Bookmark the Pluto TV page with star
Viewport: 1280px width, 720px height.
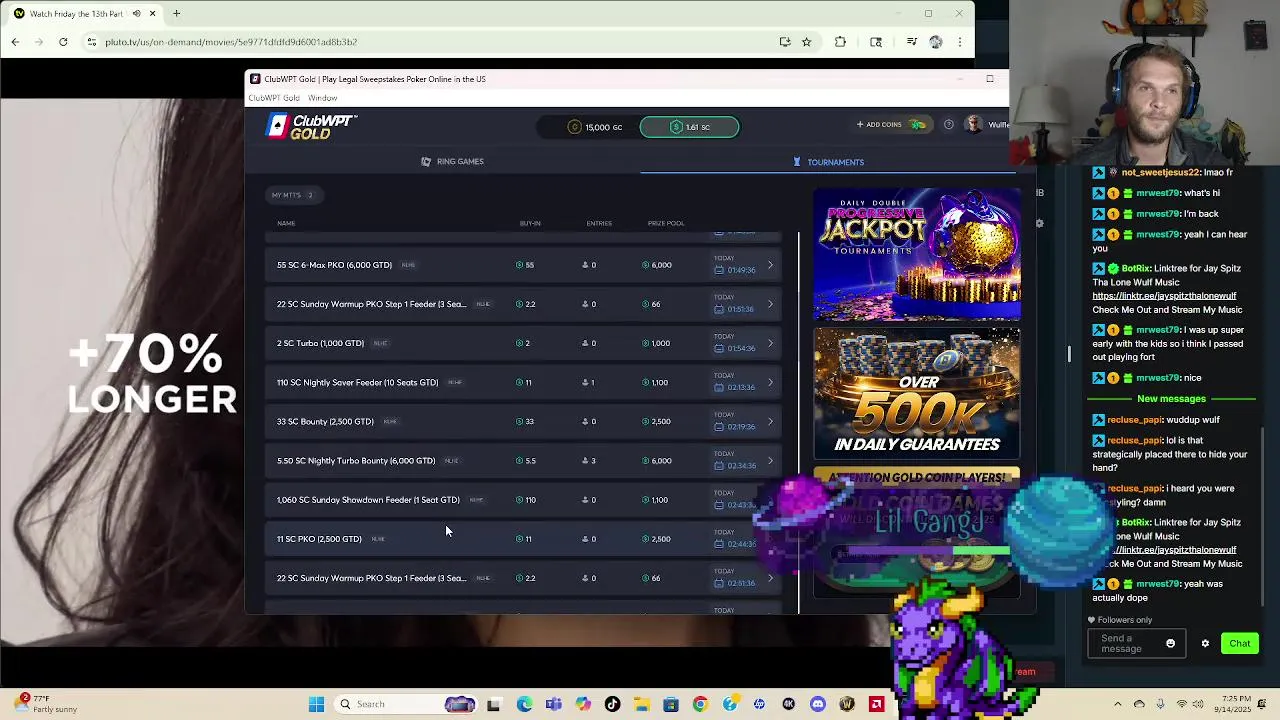pos(806,42)
